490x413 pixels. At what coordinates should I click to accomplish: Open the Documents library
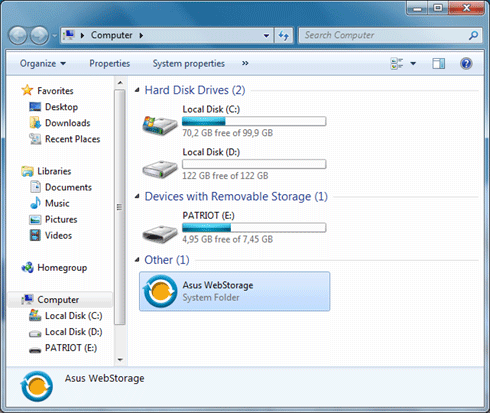[x=68, y=187]
